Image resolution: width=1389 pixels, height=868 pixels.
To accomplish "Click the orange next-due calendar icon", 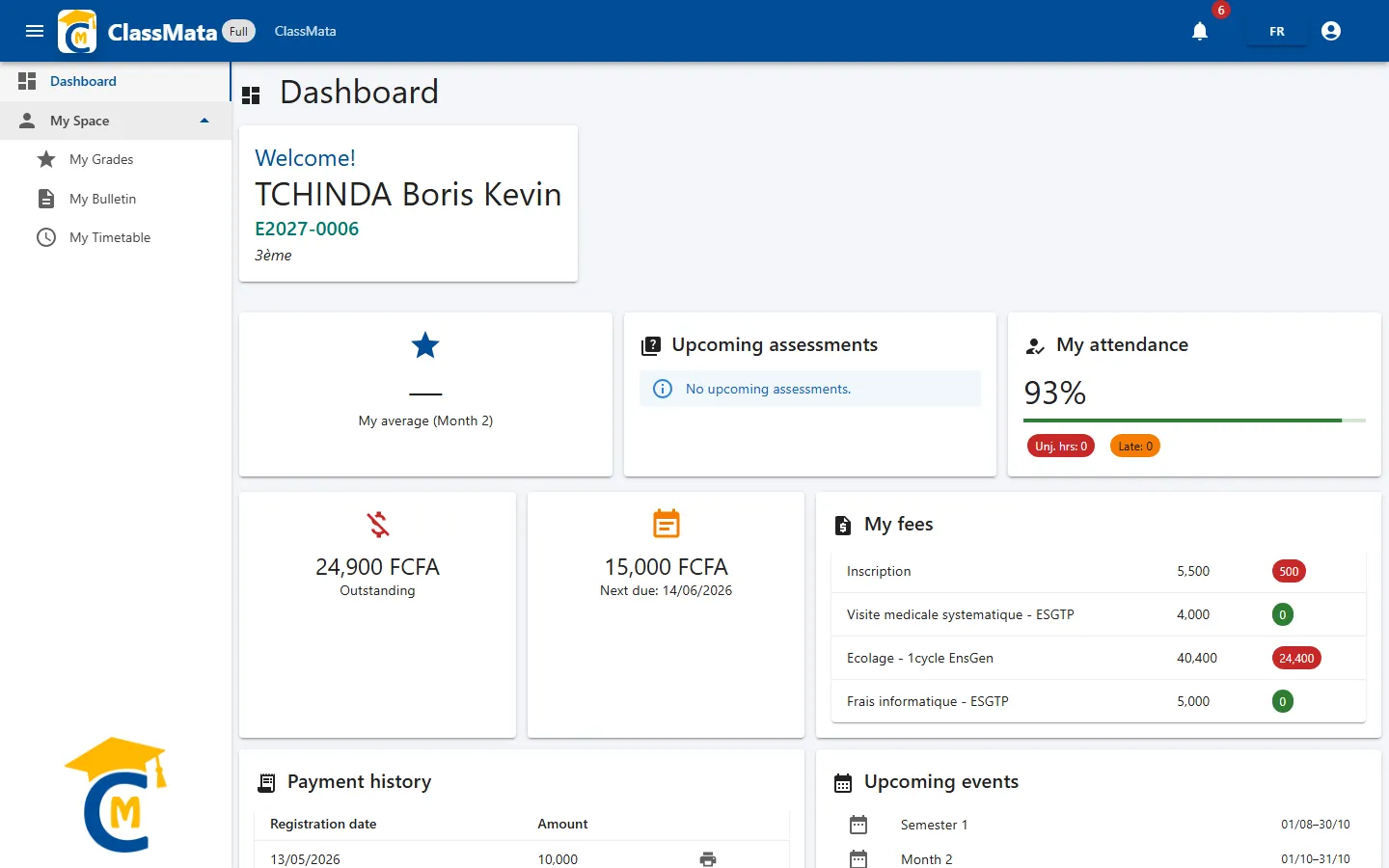I will [667, 524].
